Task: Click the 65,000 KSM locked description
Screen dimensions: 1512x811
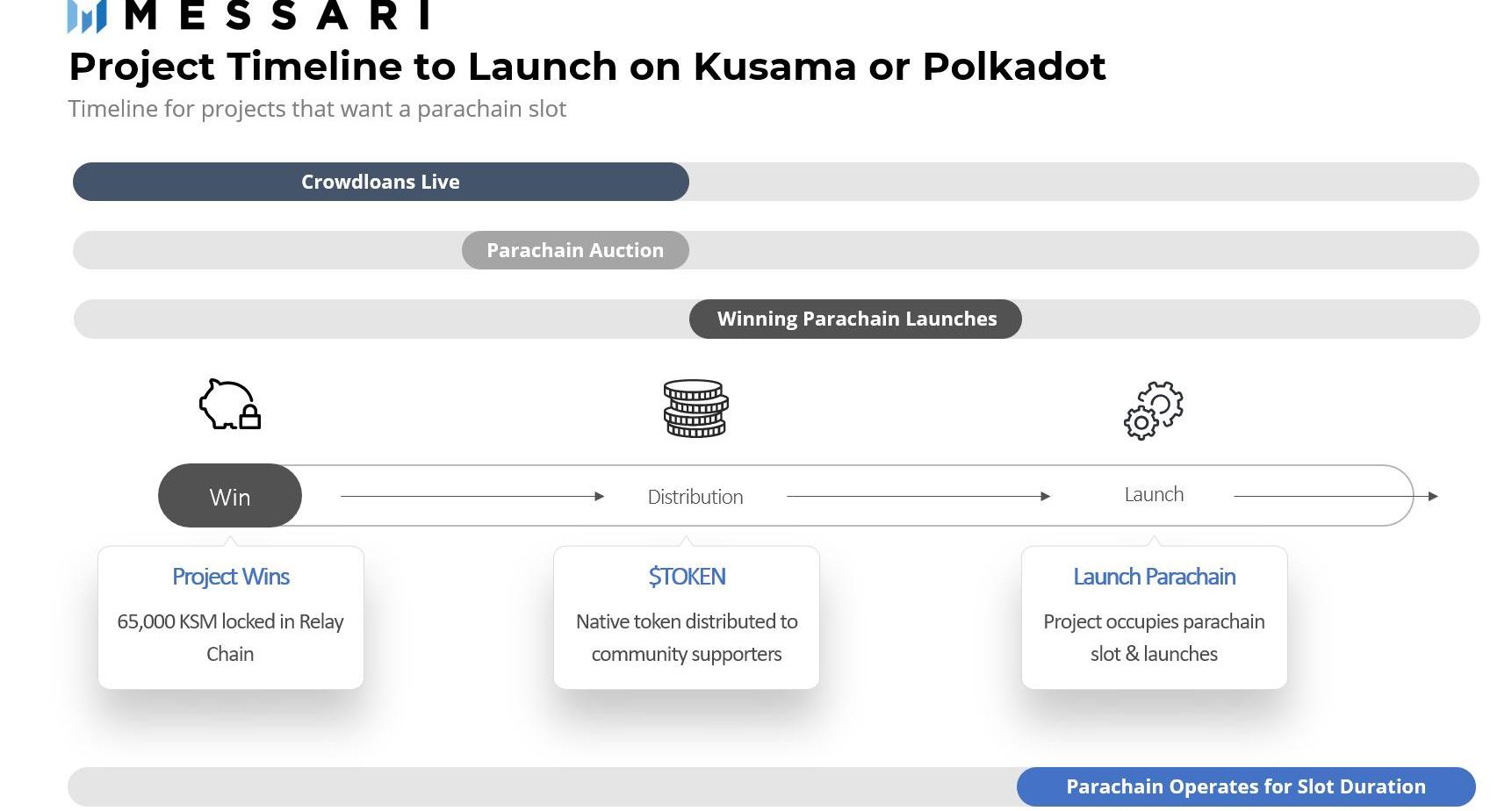Action: [x=230, y=637]
